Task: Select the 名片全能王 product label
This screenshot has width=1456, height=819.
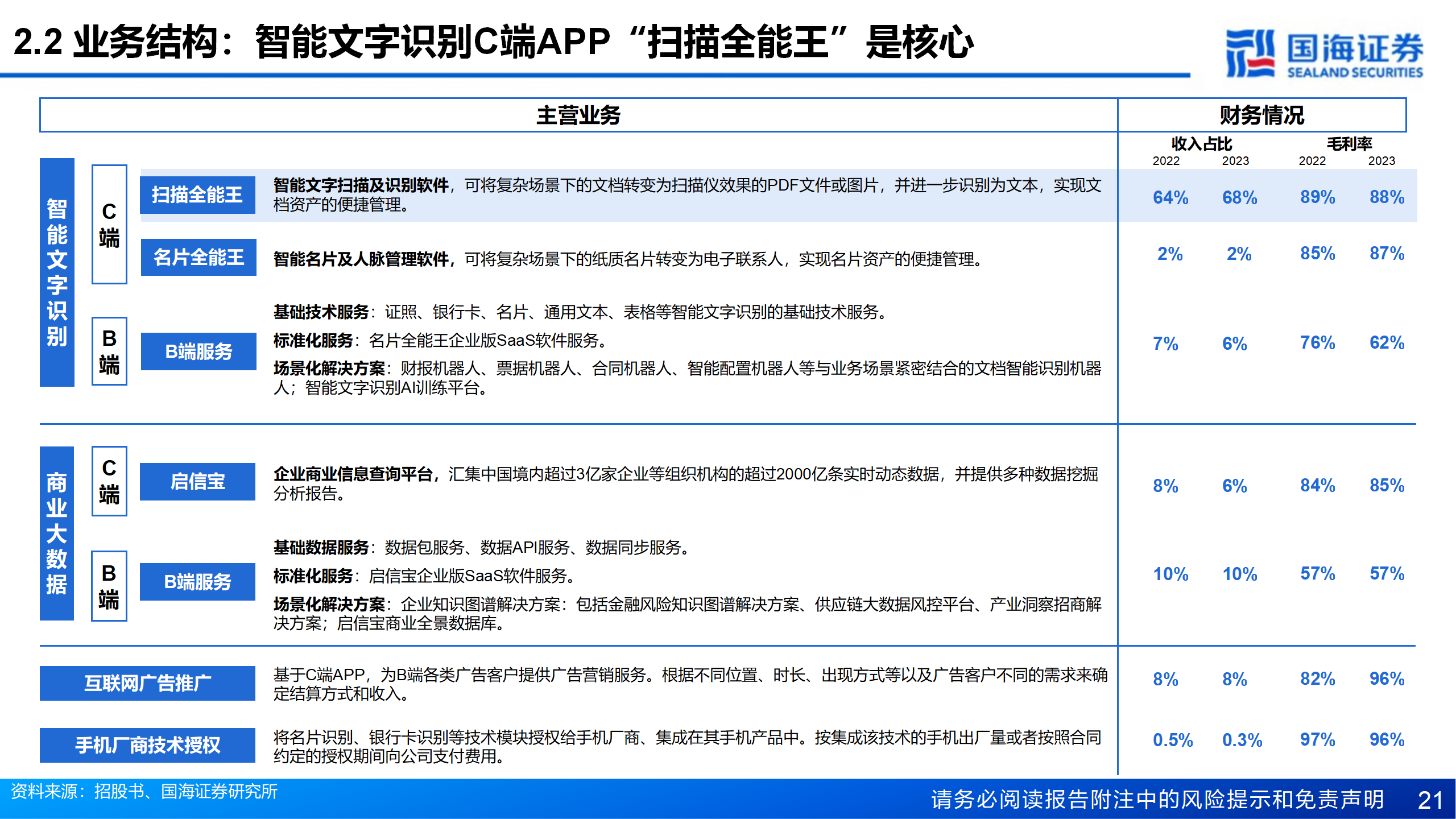Action: tap(198, 257)
